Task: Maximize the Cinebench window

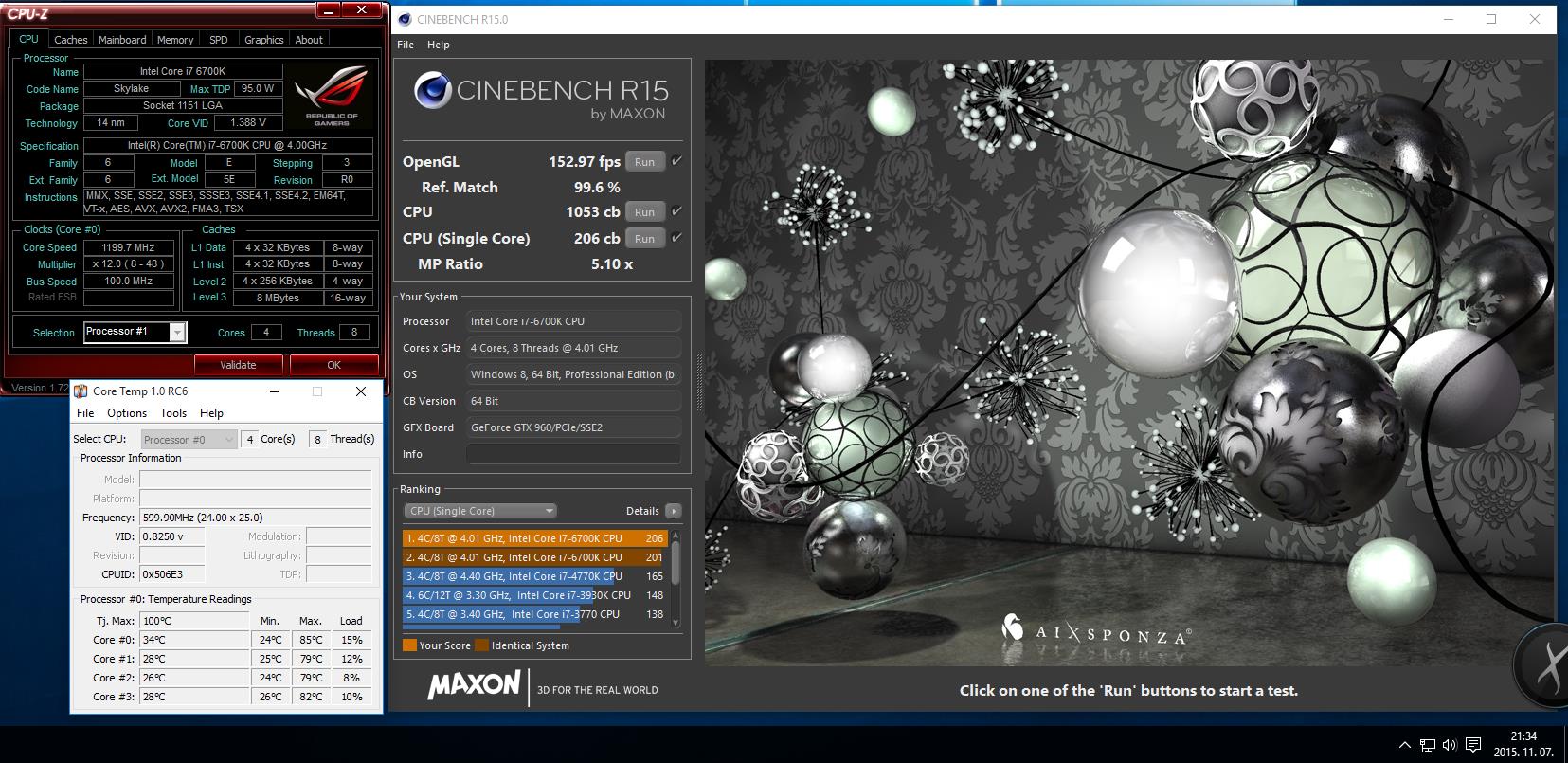Action: [x=1491, y=19]
